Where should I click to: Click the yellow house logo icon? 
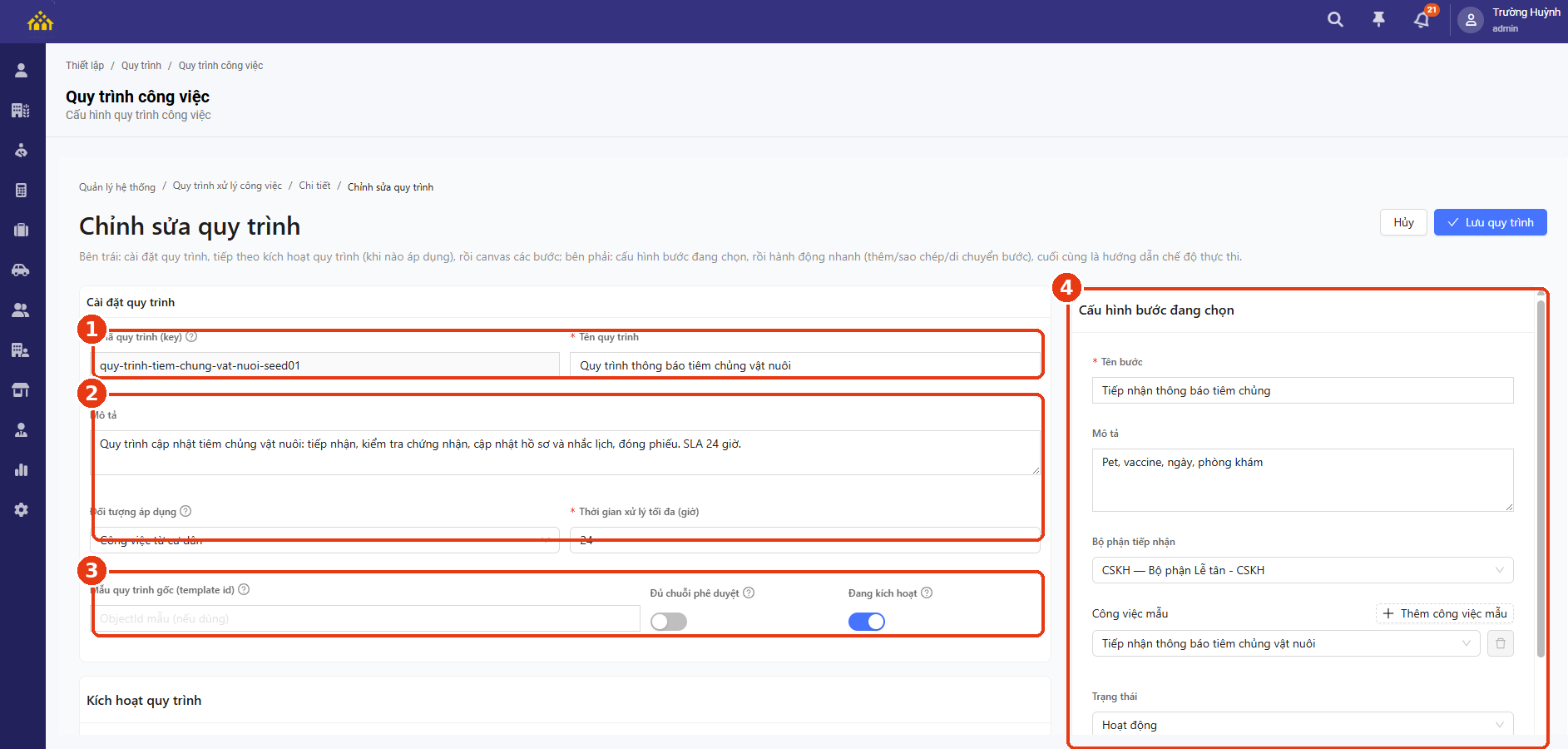(x=40, y=21)
